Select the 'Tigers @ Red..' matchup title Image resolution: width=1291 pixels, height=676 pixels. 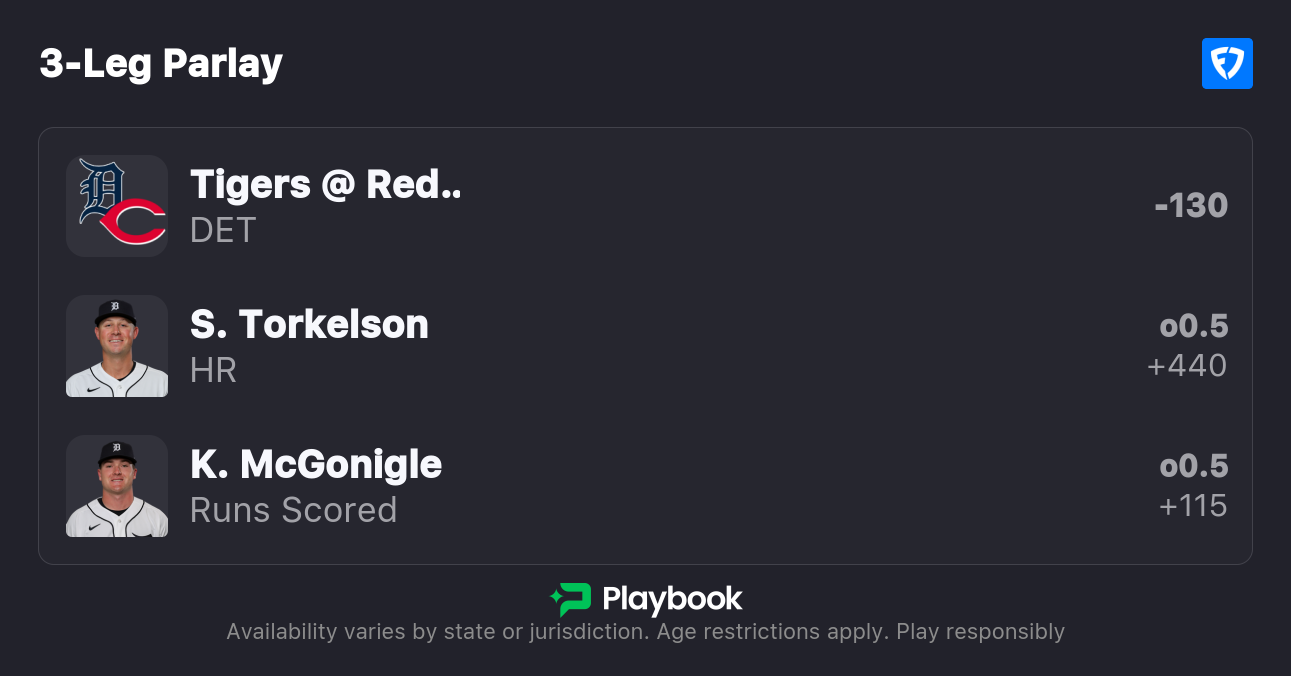[326, 184]
